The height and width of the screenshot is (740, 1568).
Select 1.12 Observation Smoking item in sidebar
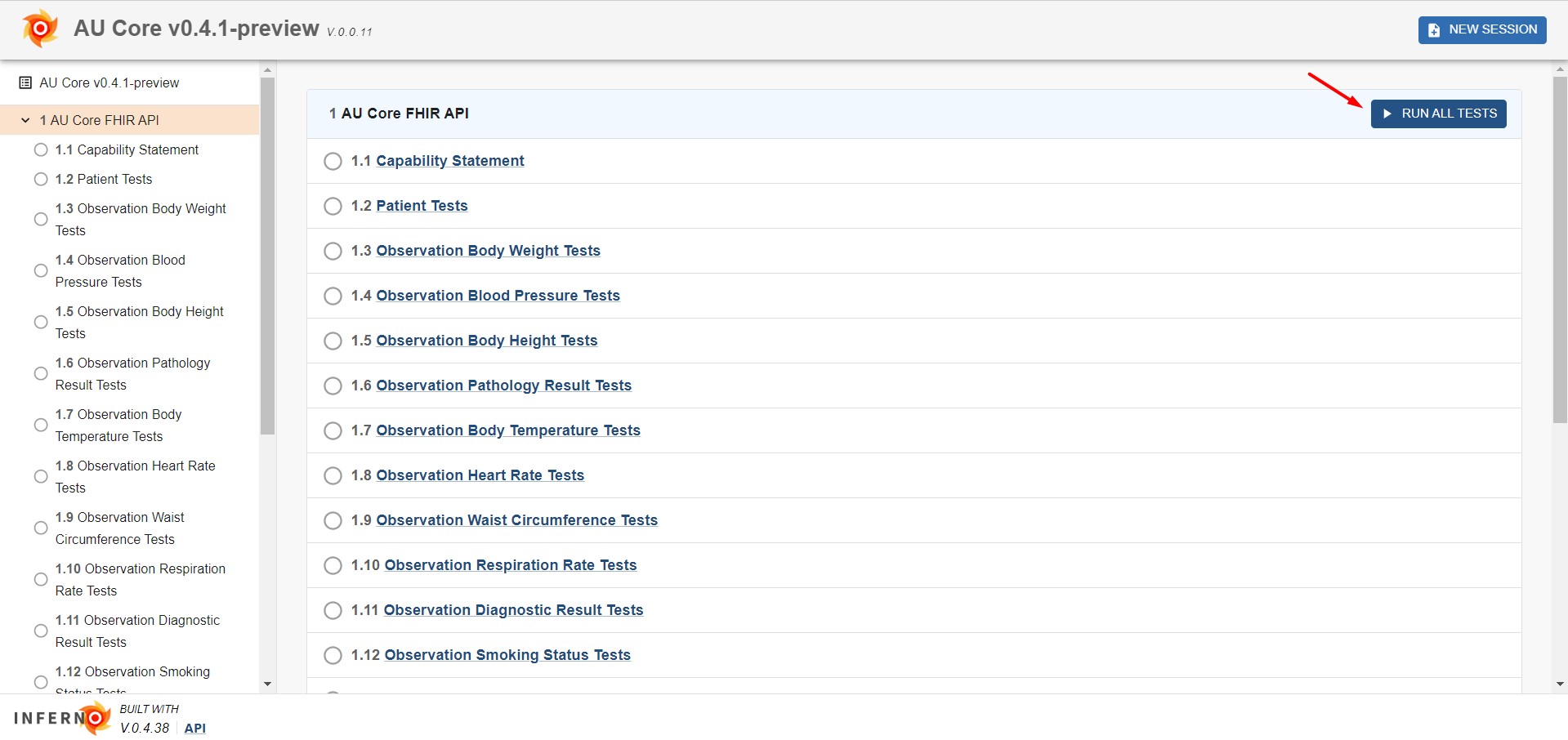[132, 680]
